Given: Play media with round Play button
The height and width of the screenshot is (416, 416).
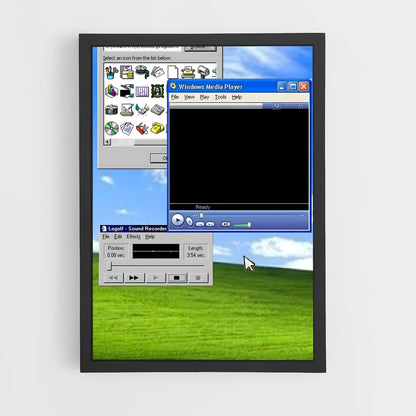Looking at the screenshot, I should [178, 220].
